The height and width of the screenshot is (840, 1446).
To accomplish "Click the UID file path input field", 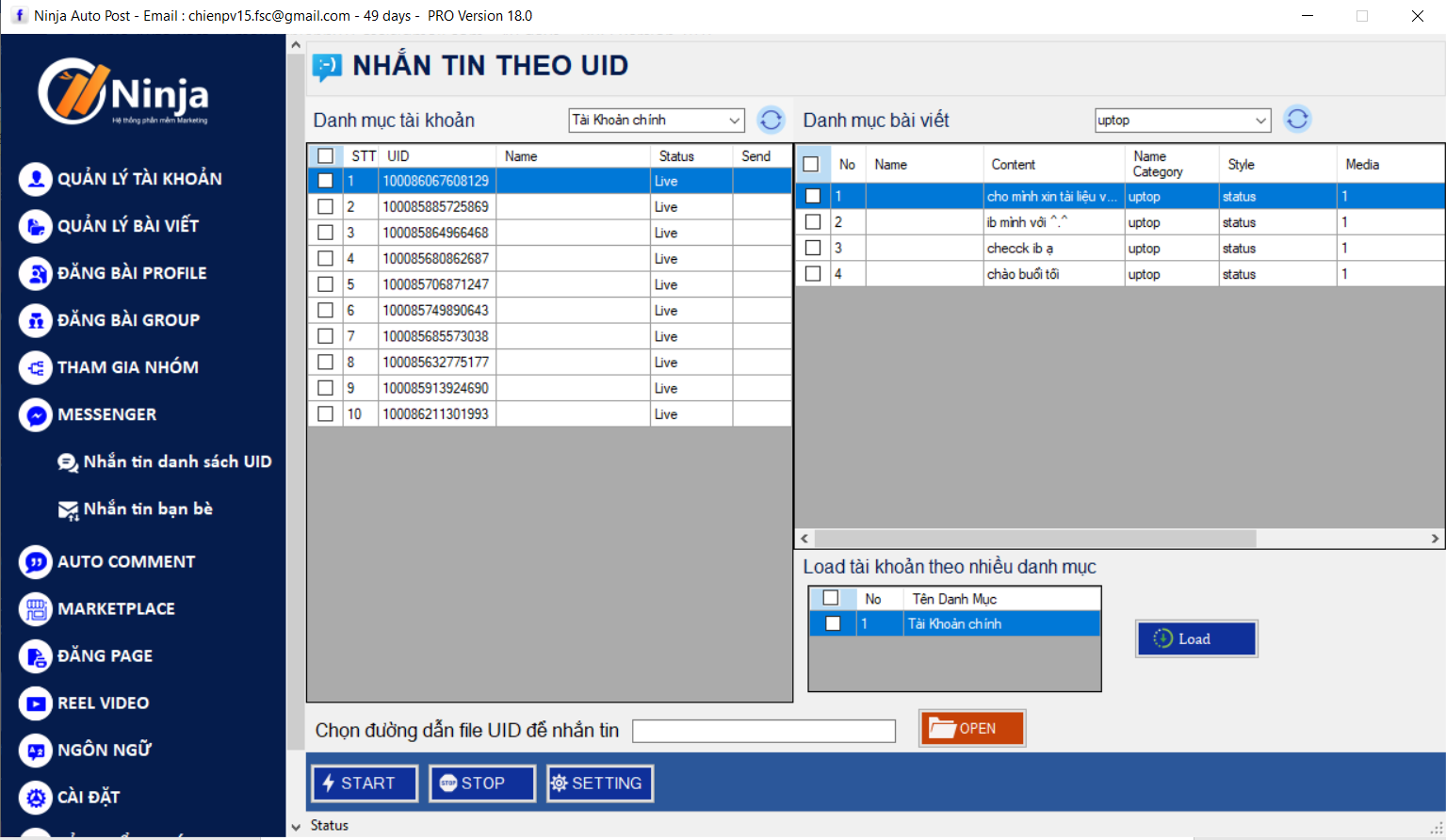I will click(x=764, y=731).
